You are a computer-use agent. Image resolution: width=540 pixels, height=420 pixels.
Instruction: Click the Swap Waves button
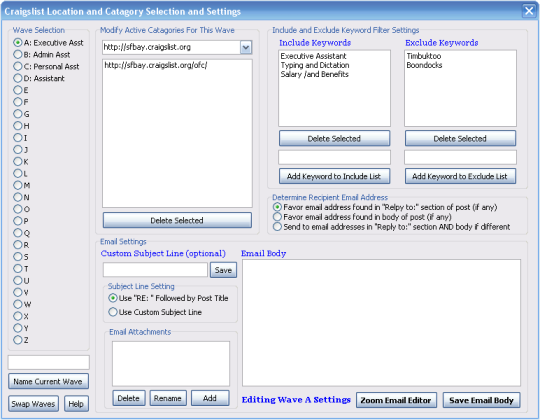(x=33, y=403)
